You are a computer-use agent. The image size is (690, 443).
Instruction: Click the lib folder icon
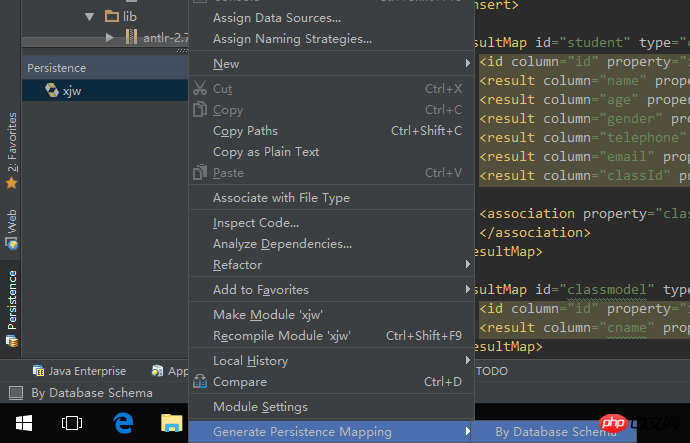[x=111, y=16]
